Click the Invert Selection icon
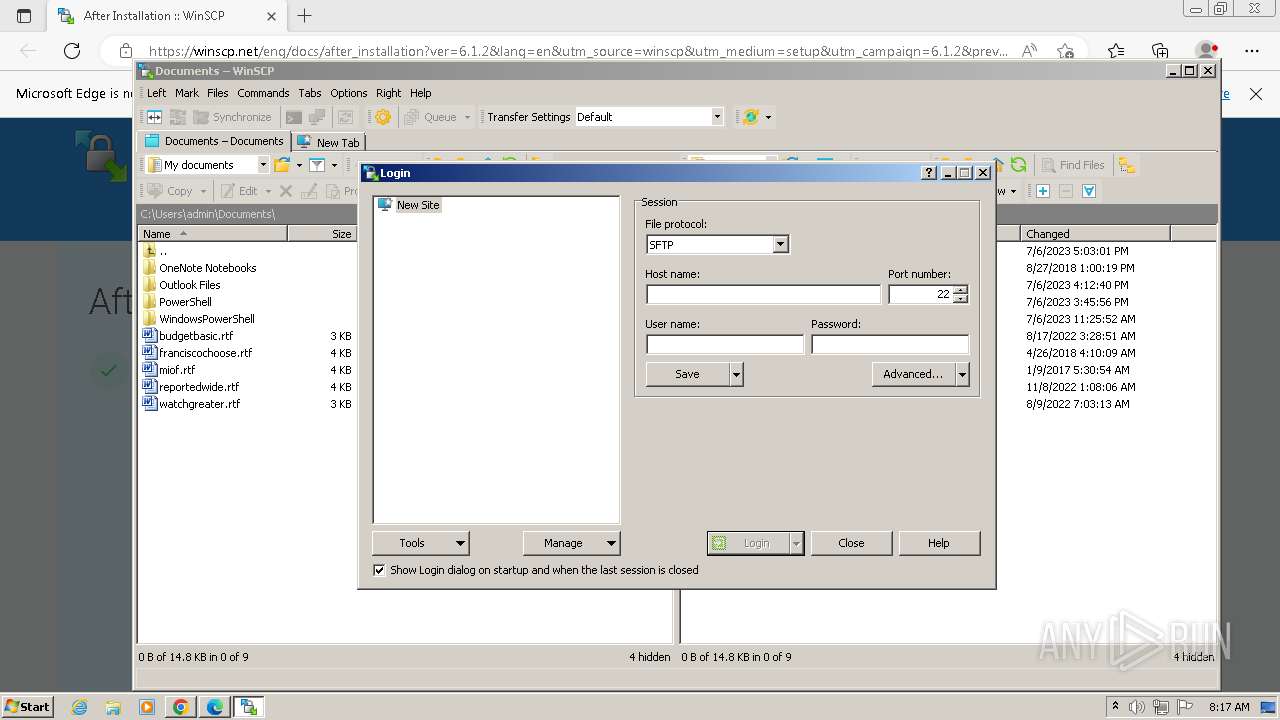Screen dimensions: 1280x720 coord(1089,191)
